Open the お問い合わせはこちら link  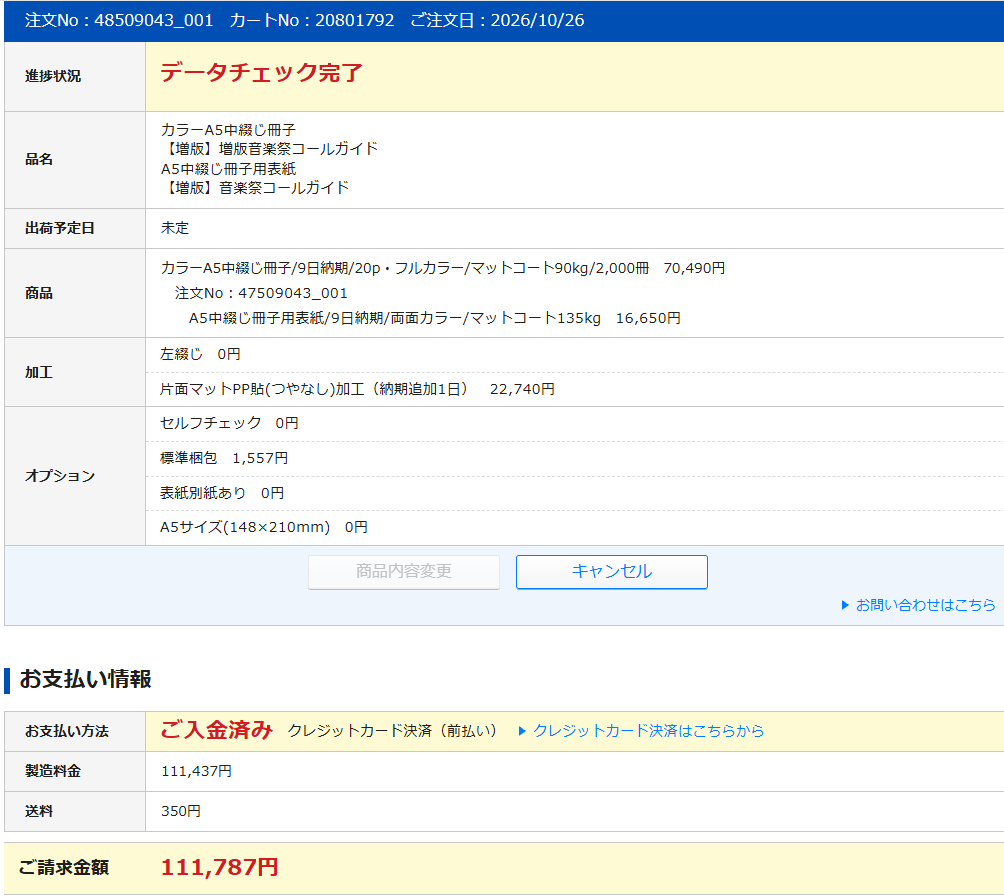[x=925, y=605]
